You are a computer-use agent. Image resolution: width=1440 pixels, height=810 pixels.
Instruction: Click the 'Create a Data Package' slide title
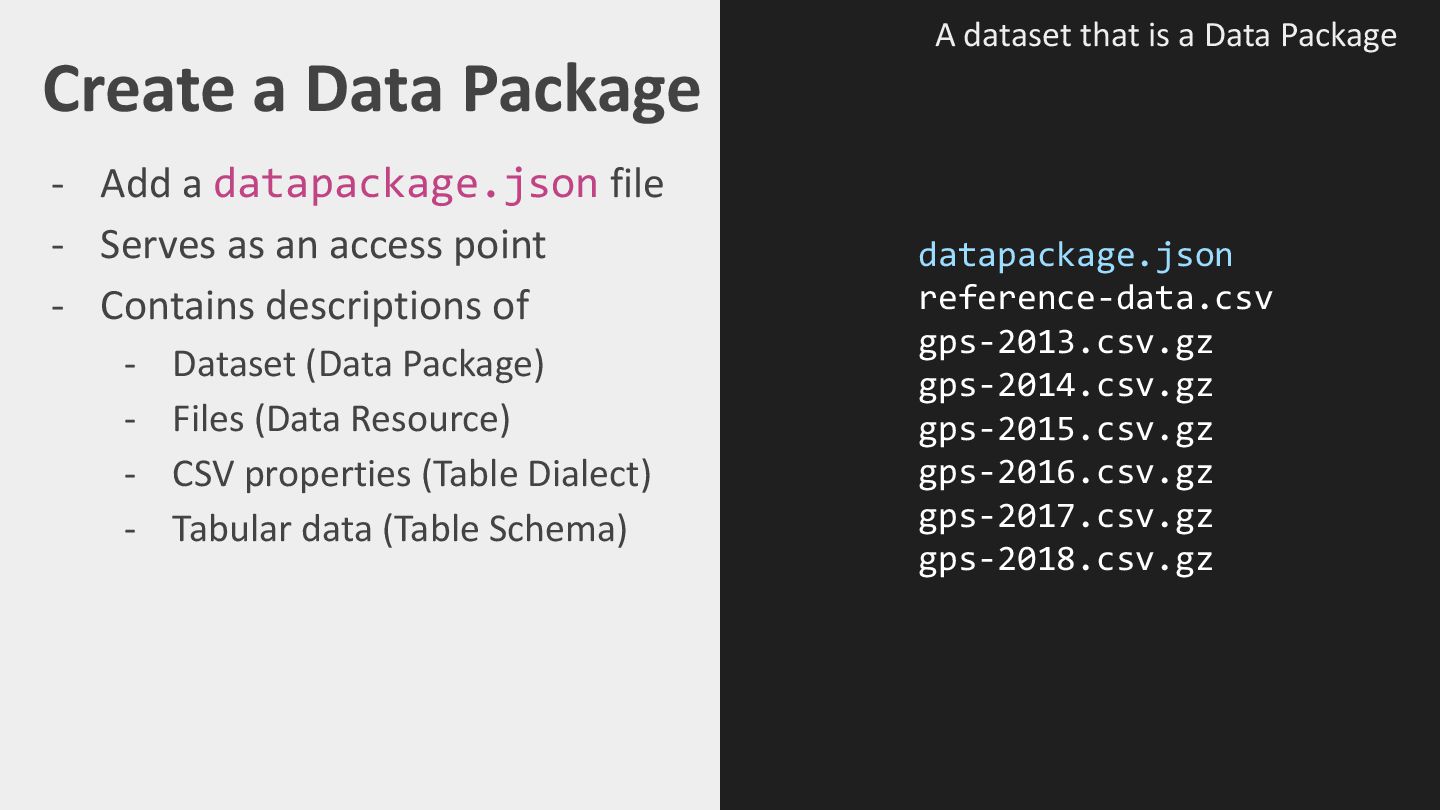(371, 90)
